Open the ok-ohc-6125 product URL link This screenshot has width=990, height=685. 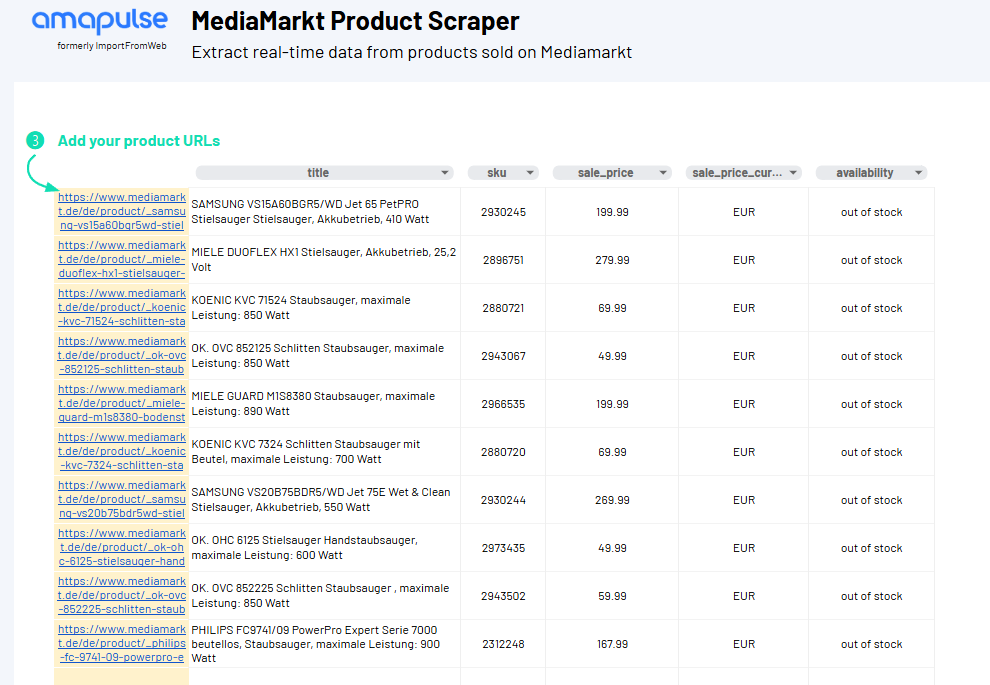[x=122, y=547]
